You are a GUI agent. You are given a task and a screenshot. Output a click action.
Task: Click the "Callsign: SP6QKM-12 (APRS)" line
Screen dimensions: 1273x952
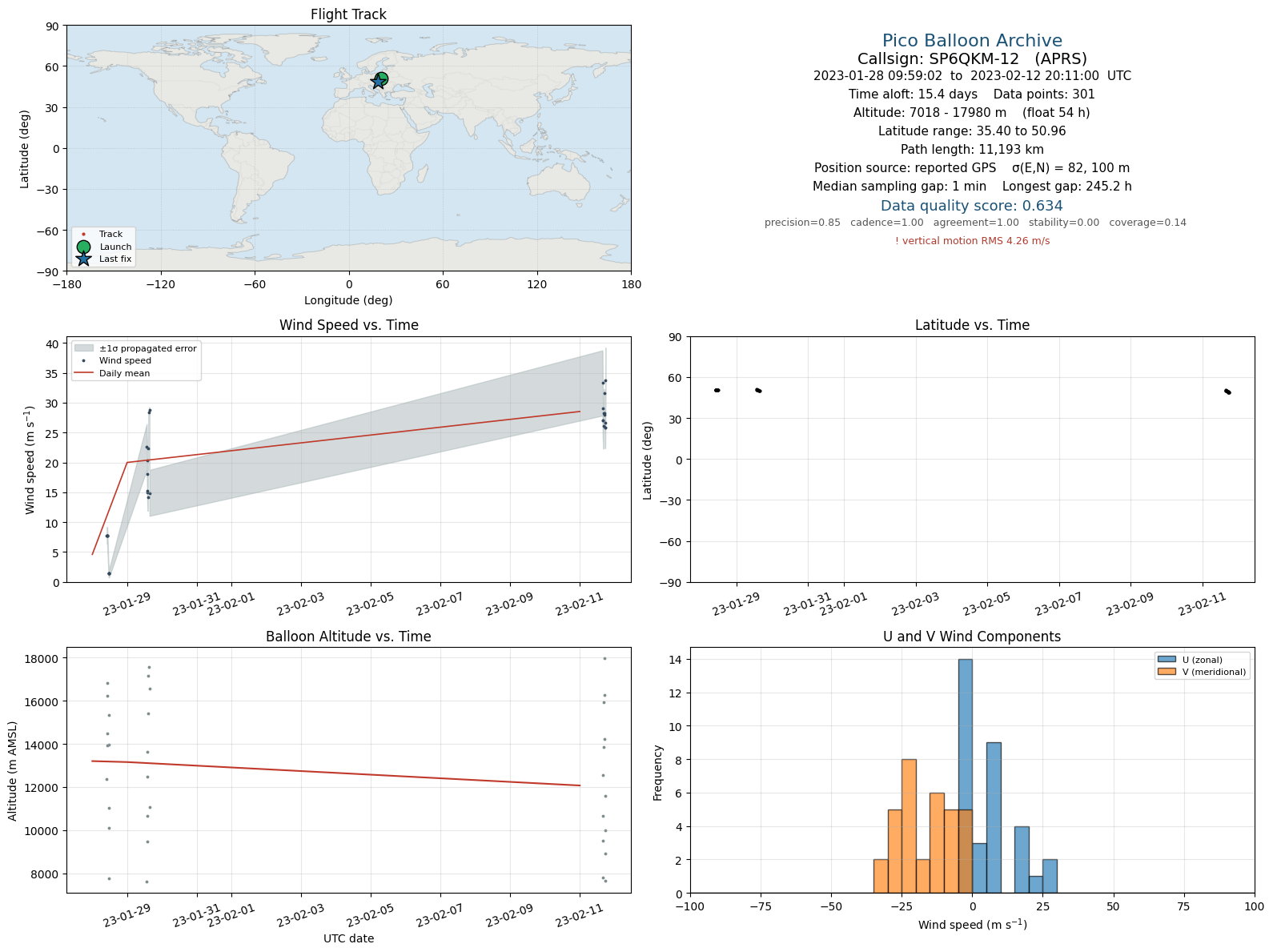[x=972, y=58]
